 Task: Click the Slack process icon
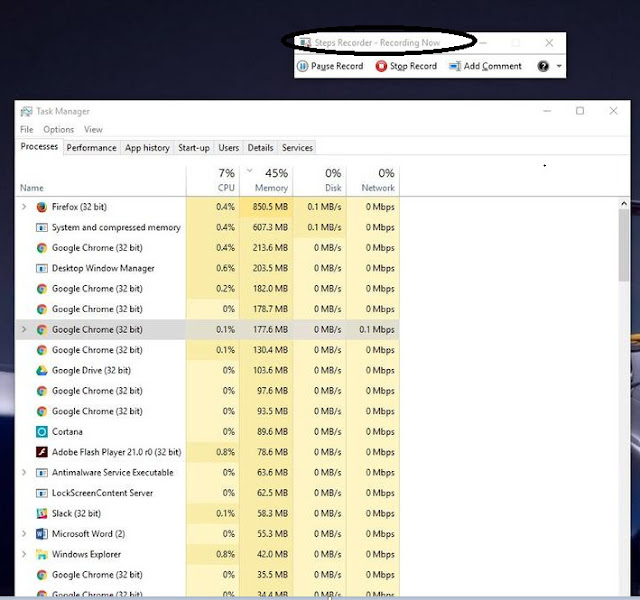(x=42, y=513)
